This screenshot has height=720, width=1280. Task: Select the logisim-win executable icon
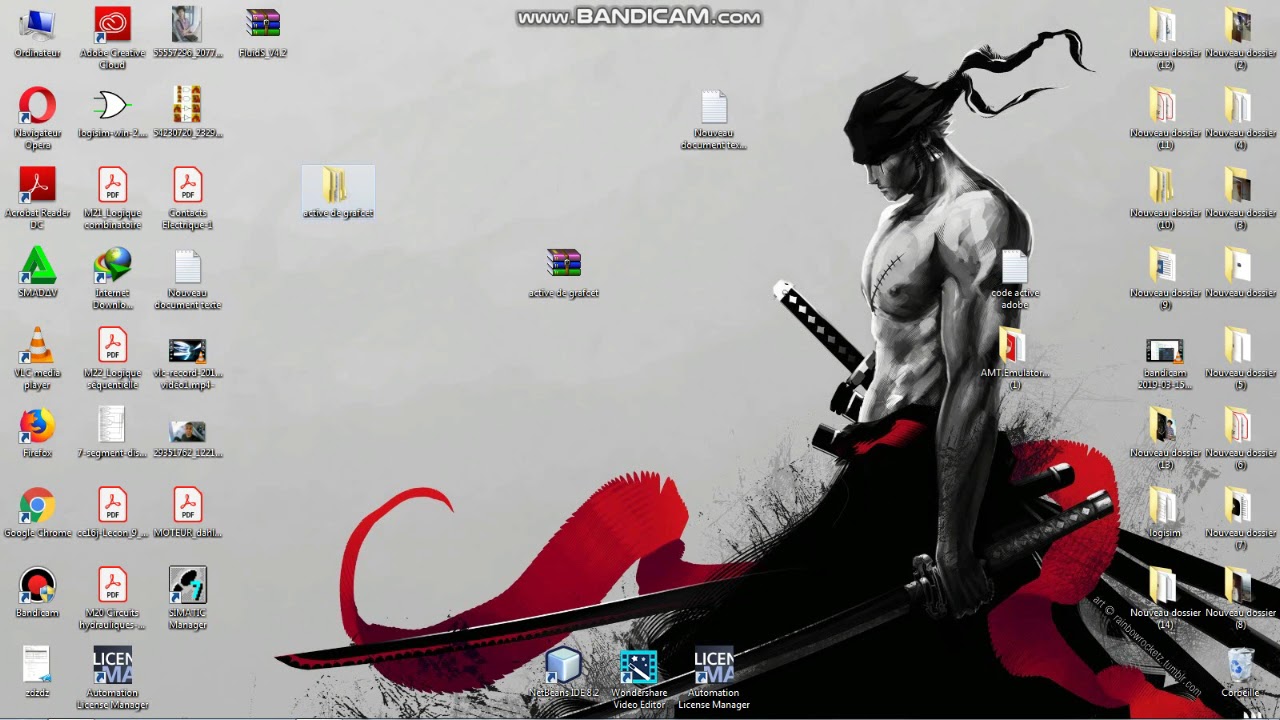(x=112, y=112)
